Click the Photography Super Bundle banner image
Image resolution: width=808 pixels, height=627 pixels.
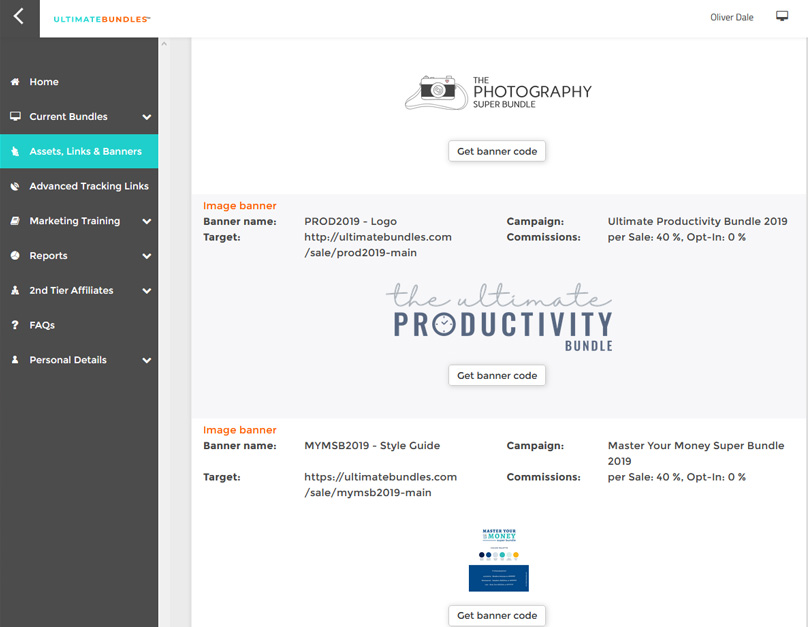point(498,93)
